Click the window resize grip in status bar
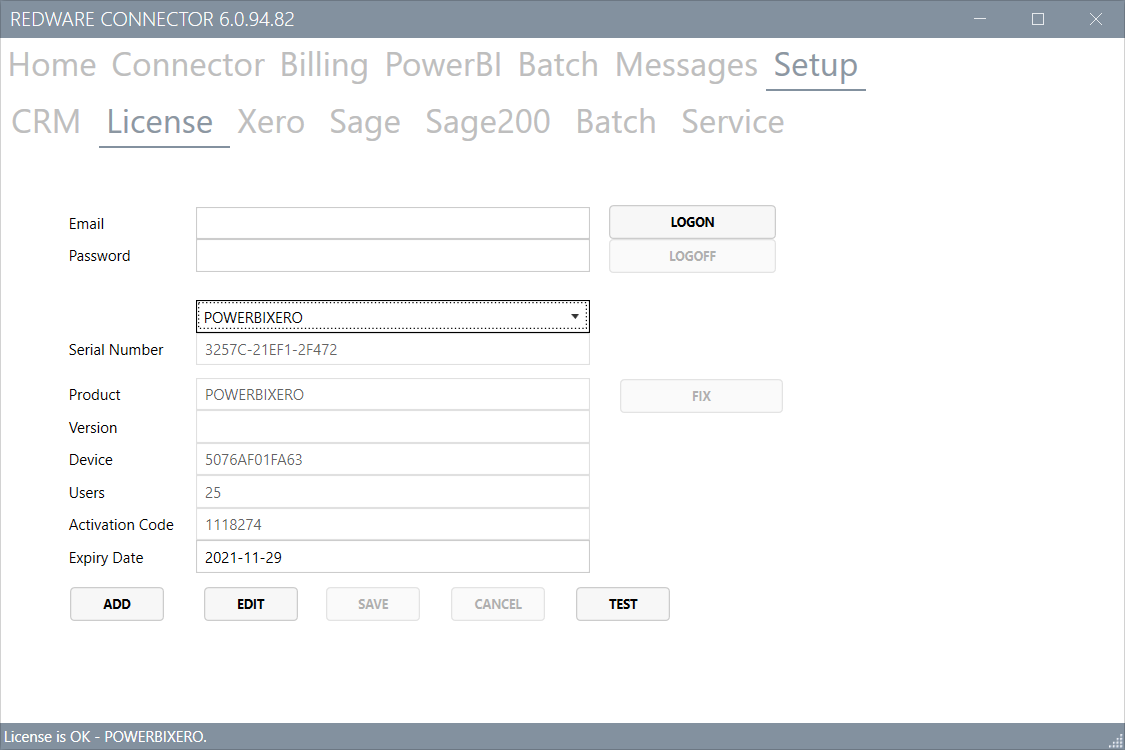Image resolution: width=1125 pixels, height=750 pixels. coord(1116,741)
